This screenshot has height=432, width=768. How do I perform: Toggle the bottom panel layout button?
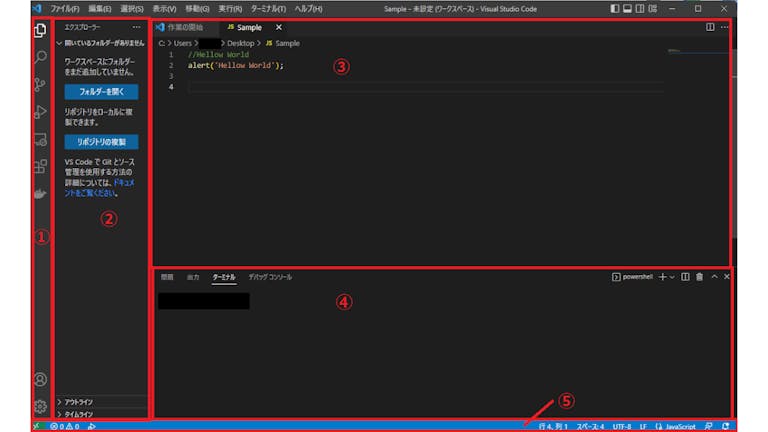pyautogui.click(x=627, y=8)
